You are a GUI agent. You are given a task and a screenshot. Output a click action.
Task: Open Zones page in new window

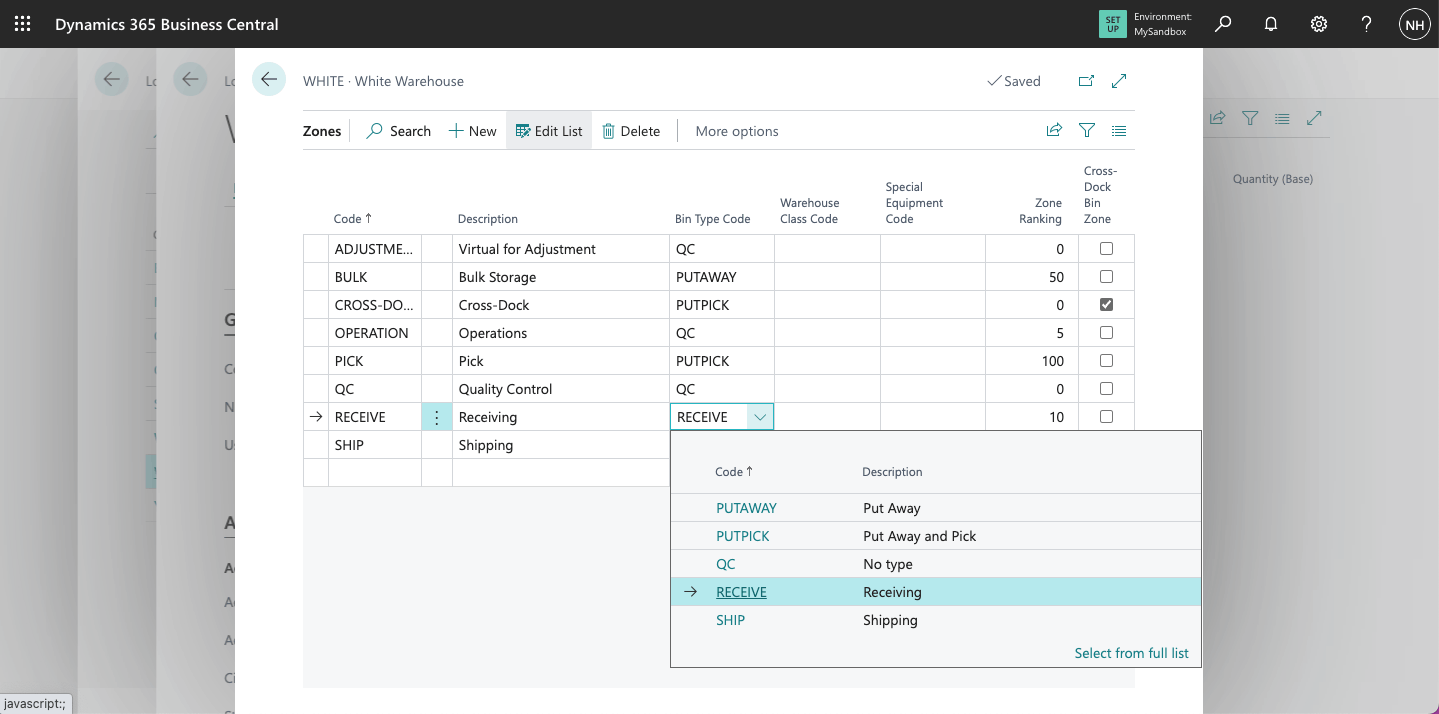(x=1086, y=81)
